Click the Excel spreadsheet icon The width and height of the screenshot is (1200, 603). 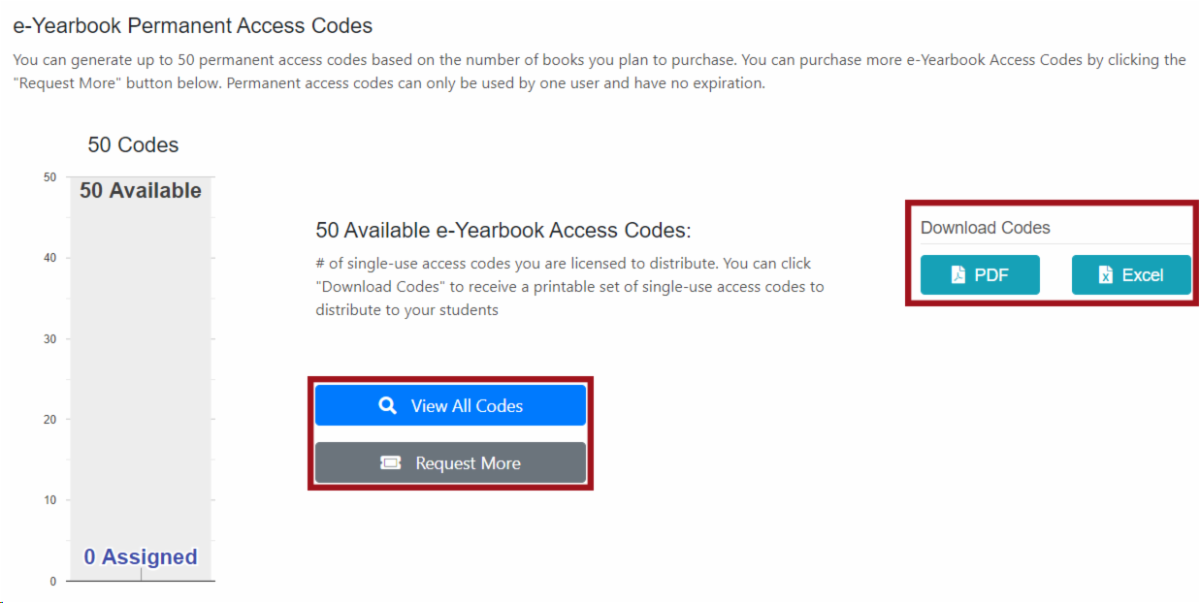[1105, 275]
